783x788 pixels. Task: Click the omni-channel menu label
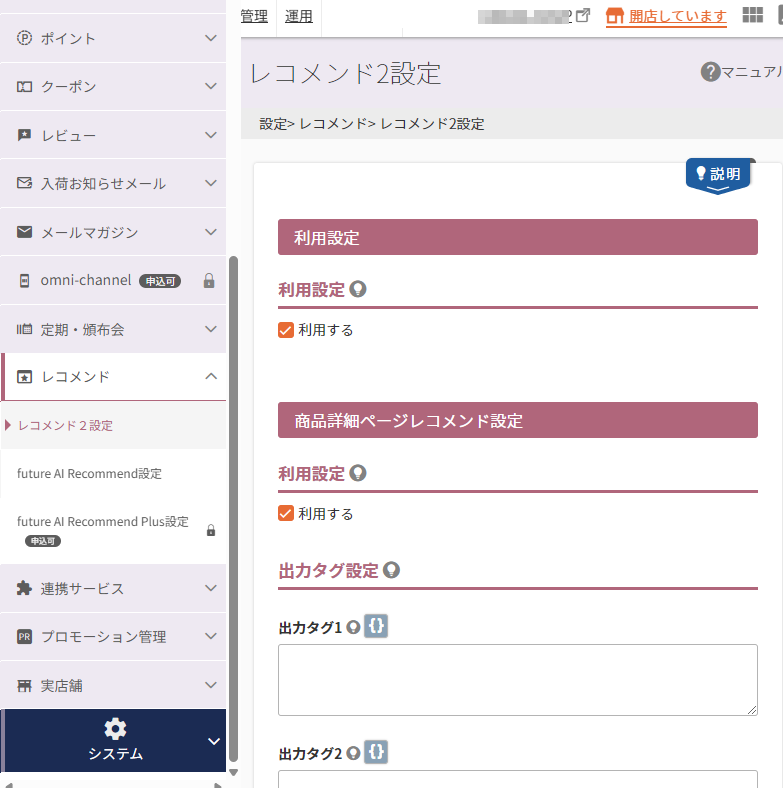click(x=86, y=280)
